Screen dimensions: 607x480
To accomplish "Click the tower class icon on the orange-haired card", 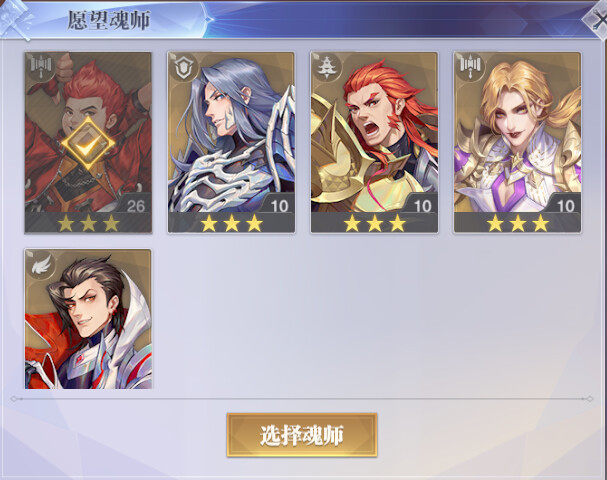I will [328, 67].
